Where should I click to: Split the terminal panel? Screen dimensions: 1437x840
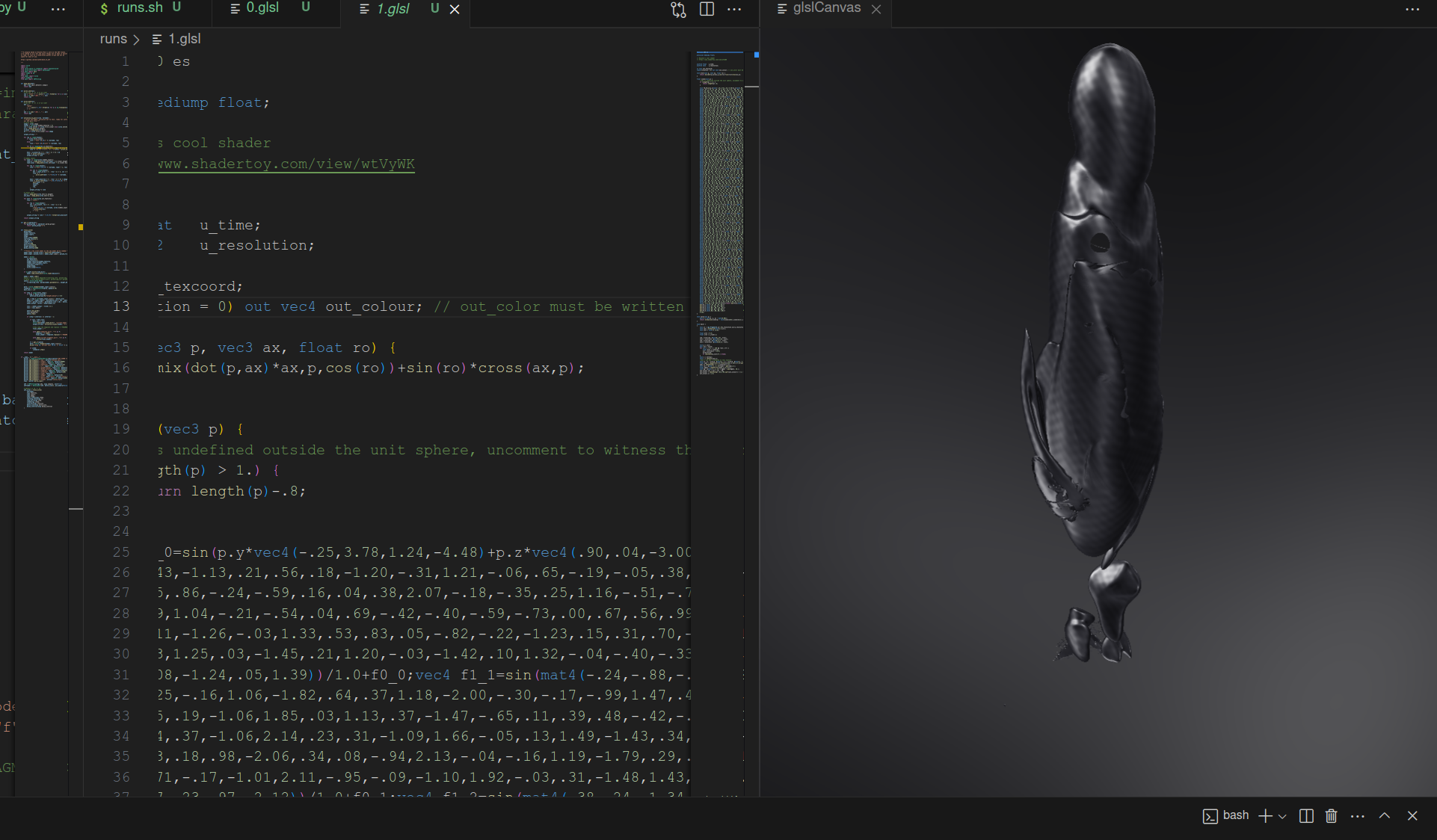1306,815
